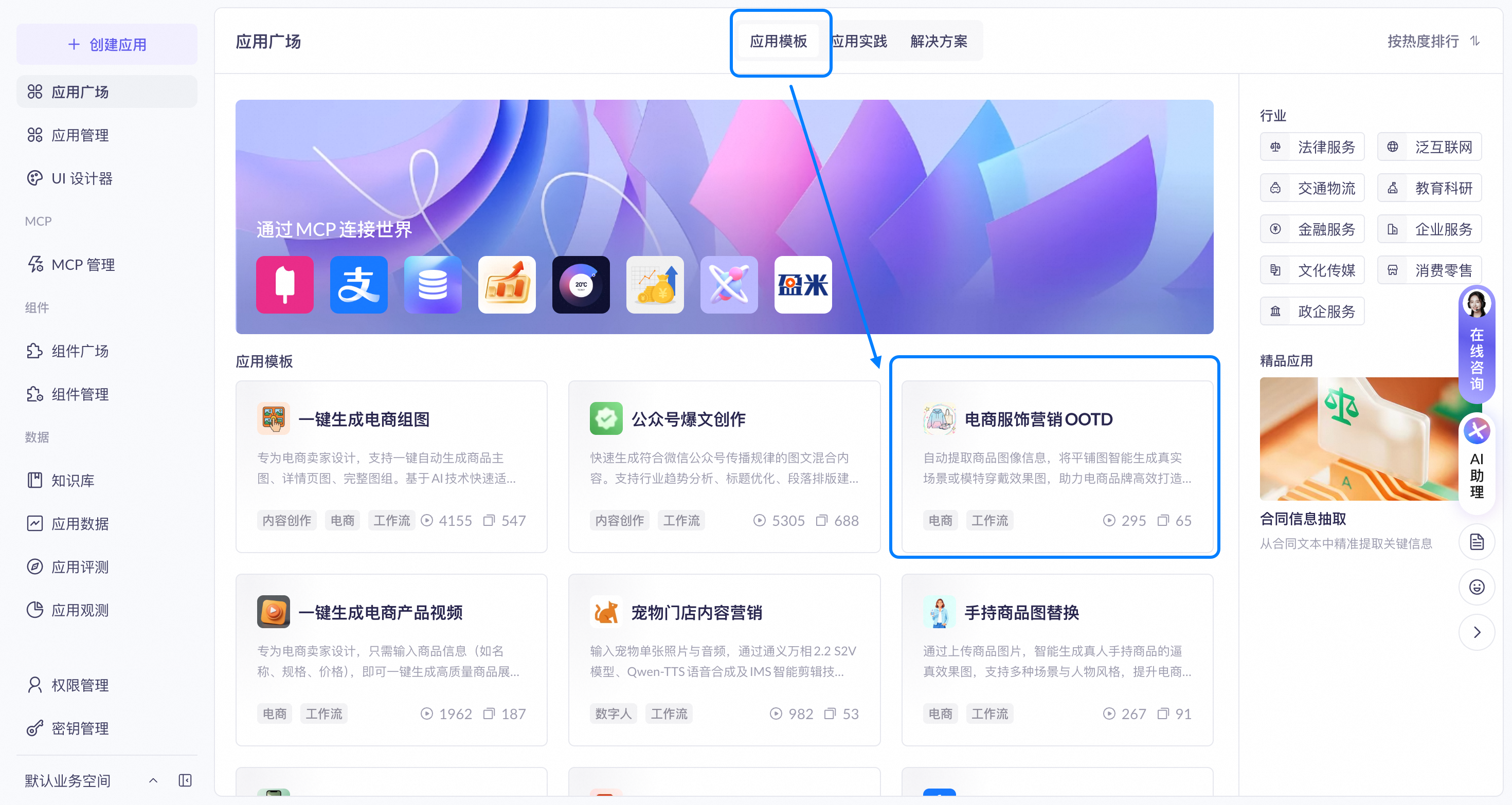Select the 20°C temperature MCP icon

tap(581, 285)
